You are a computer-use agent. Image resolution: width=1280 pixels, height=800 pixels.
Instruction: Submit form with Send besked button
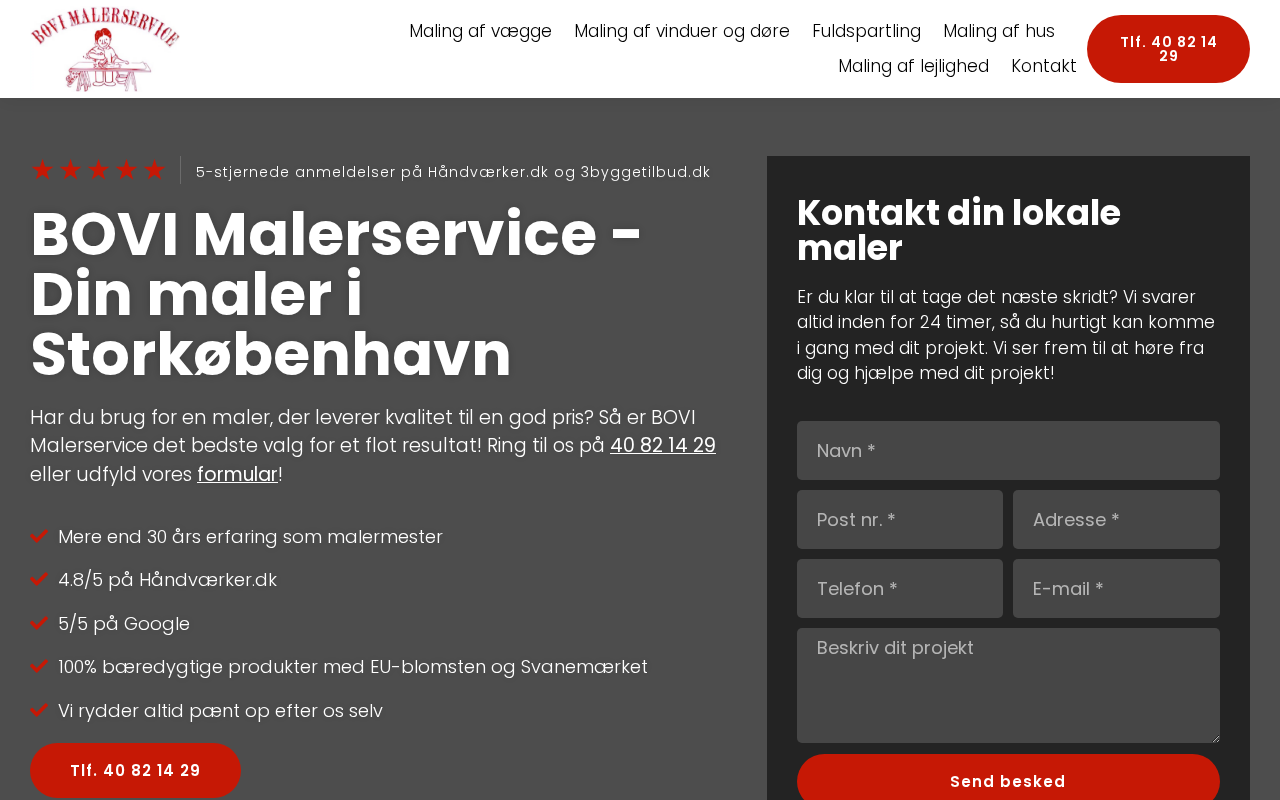coord(1008,780)
